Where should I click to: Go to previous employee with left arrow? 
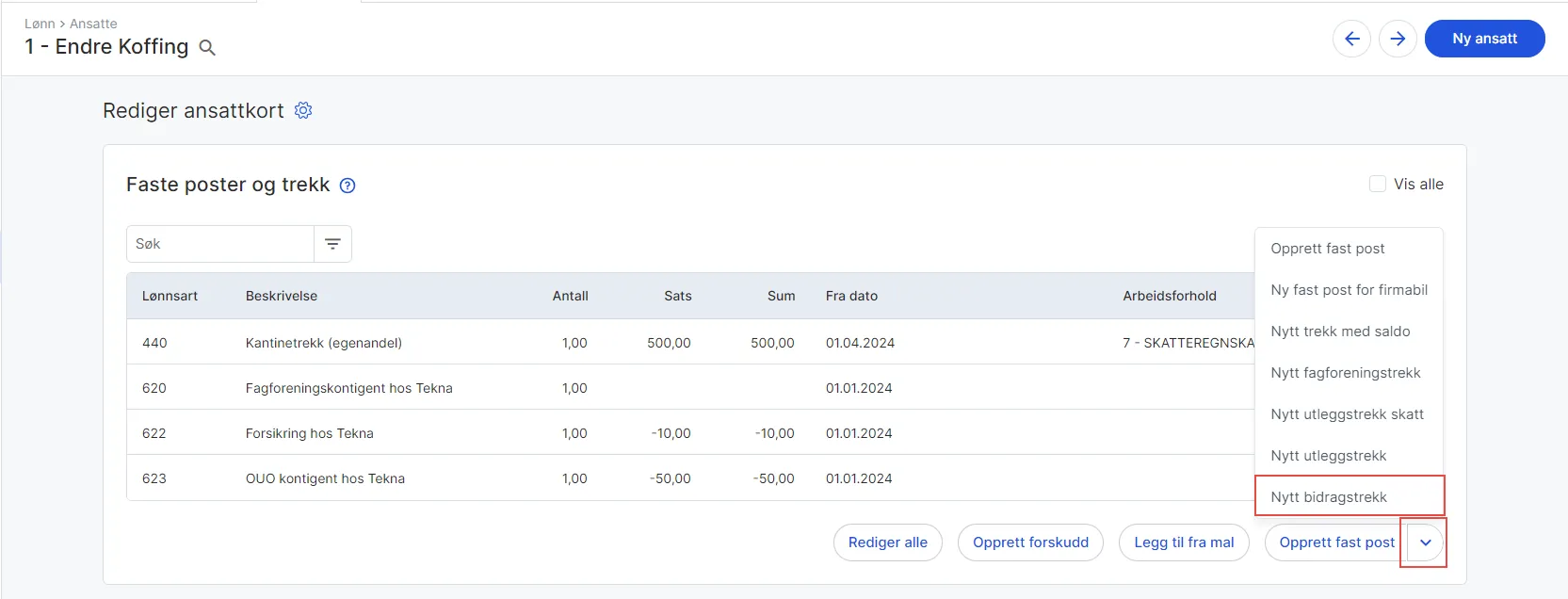click(1351, 39)
